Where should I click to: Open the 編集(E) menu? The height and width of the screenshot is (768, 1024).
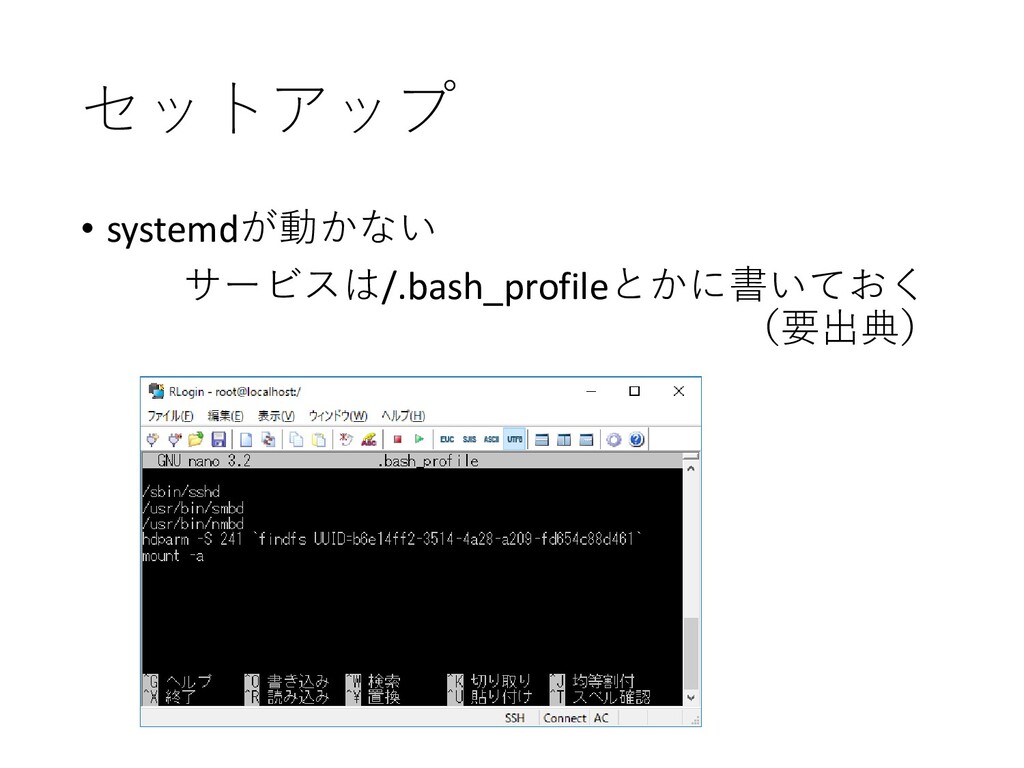(x=225, y=416)
